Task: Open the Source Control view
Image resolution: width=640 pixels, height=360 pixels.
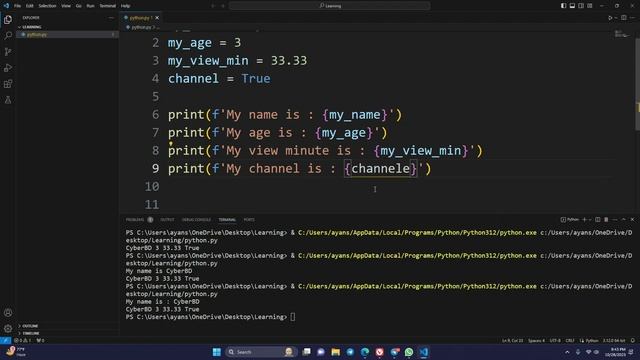Action: point(8,52)
